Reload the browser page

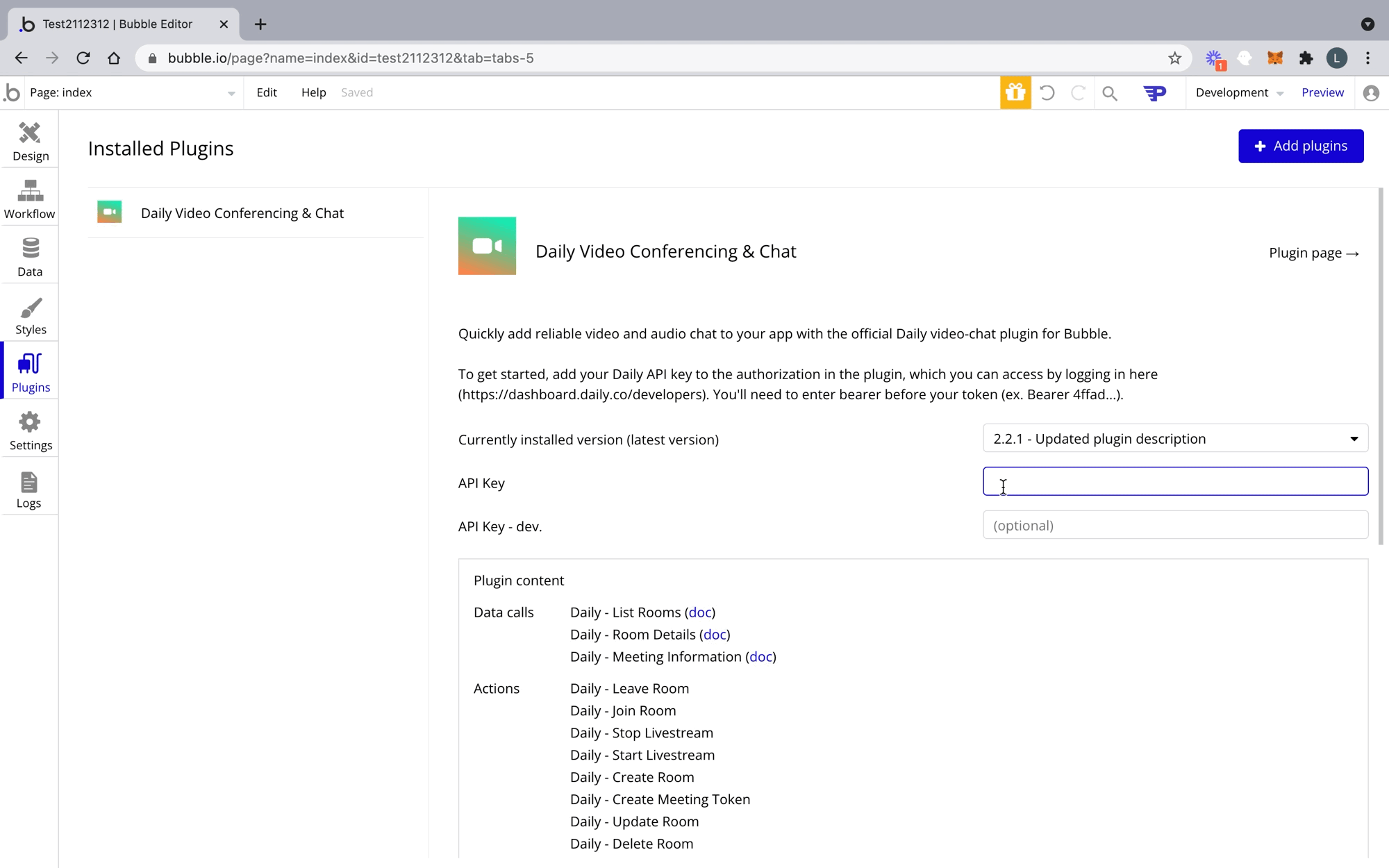pyautogui.click(x=83, y=58)
